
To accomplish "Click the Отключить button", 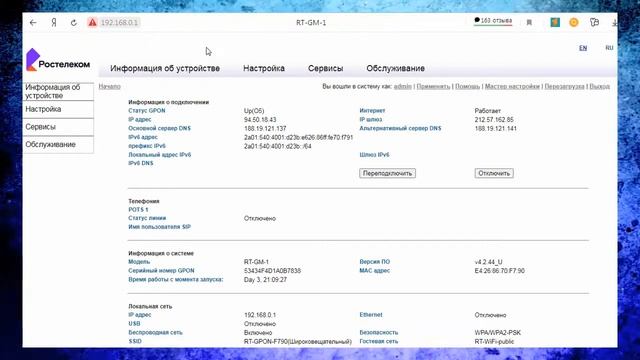I will click(x=494, y=173).
